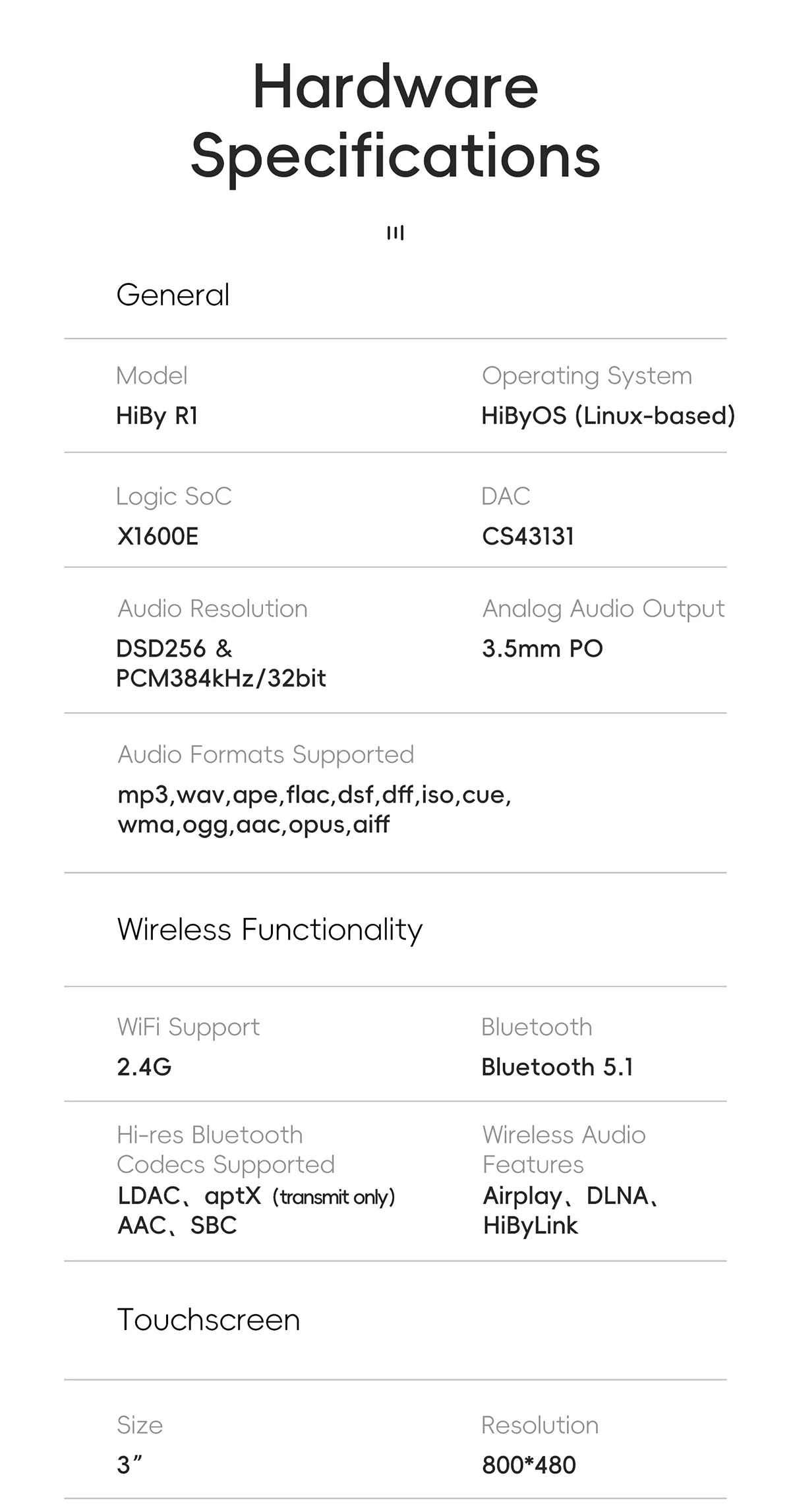Click the three-bar divider icon under title
This screenshot has width=791, height=1512.
(395, 233)
